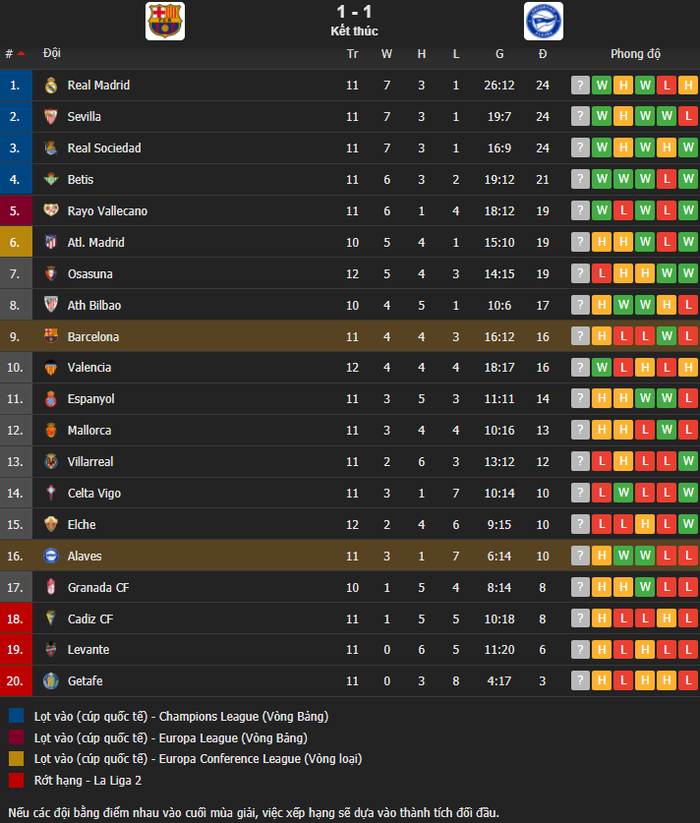Select Villarreal yellow badge icon
Viewport: 700px width, 823px height.
click(x=51, y=461)
